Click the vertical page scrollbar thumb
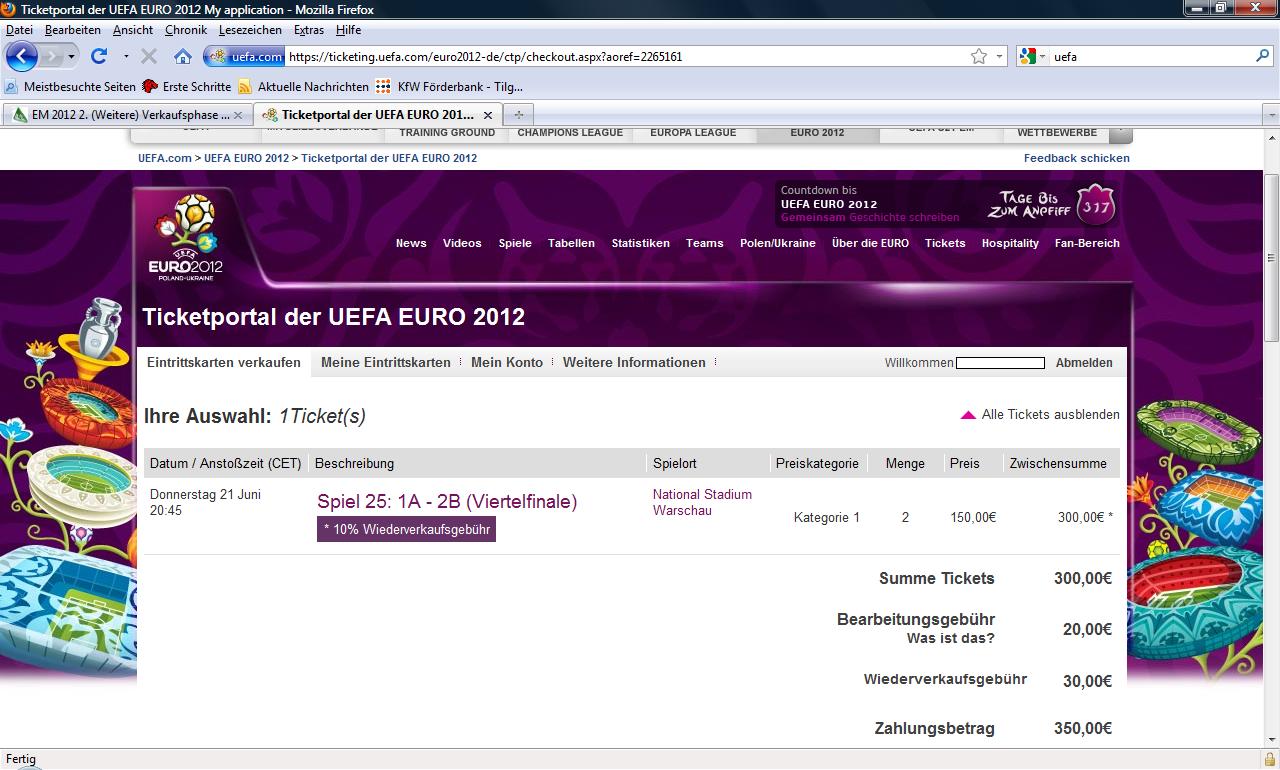This screenshot has height=770, width=1280. [x=1271, y=258]
